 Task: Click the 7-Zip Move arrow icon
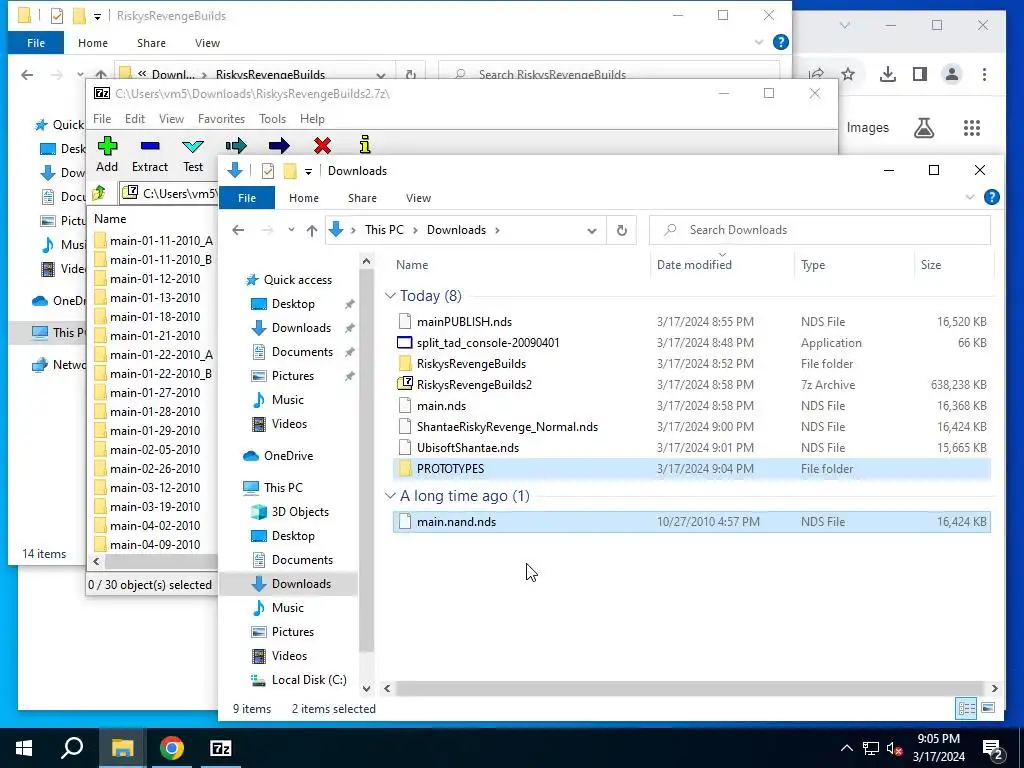point(279,146)
